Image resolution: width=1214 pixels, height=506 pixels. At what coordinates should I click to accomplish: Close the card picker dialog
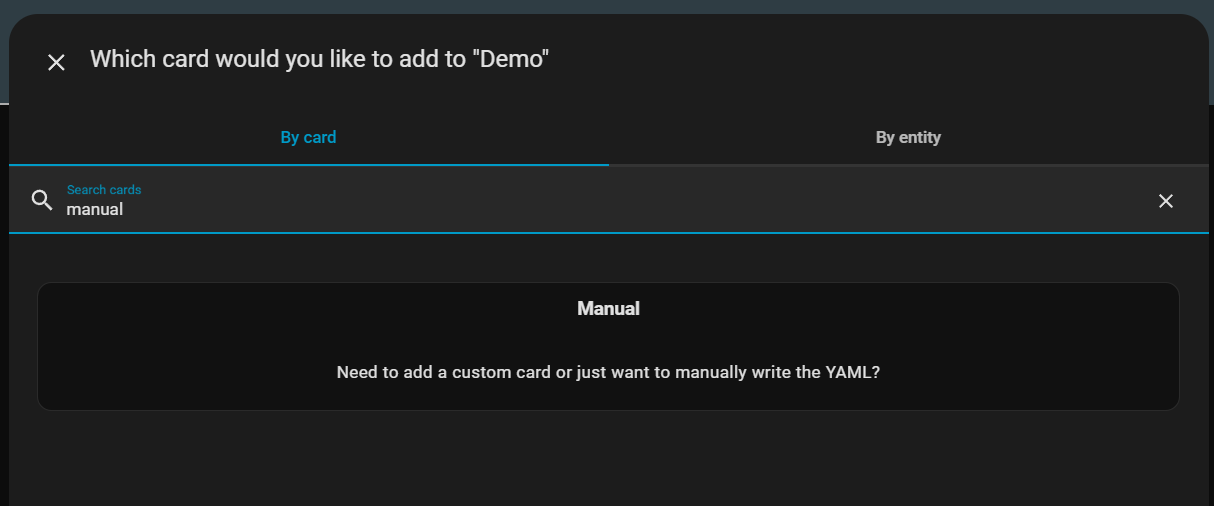point(56,62)
